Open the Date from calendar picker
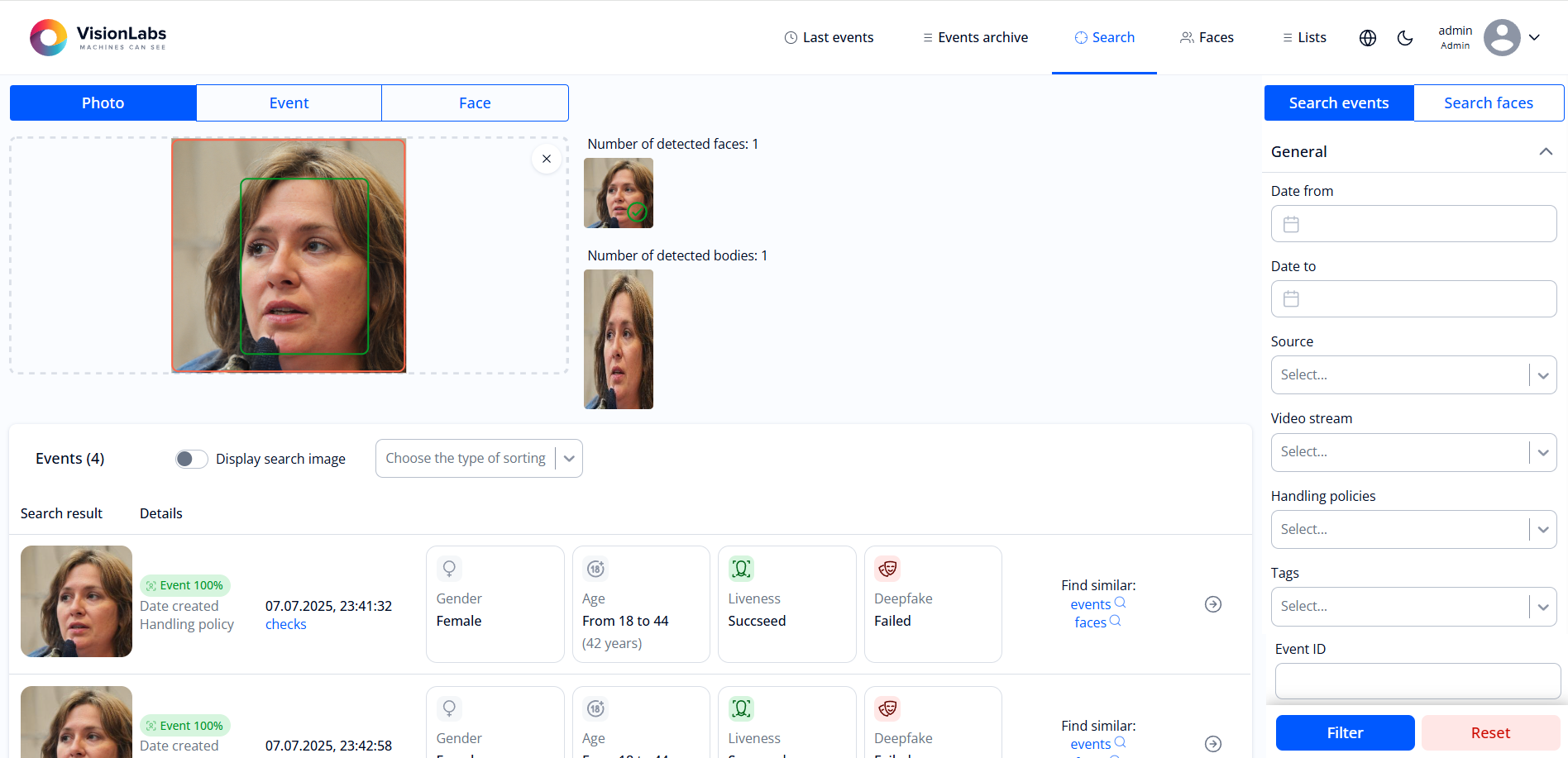Image resolution: width=1568 pixels, height=758 pixels. tap(1291, 223)
